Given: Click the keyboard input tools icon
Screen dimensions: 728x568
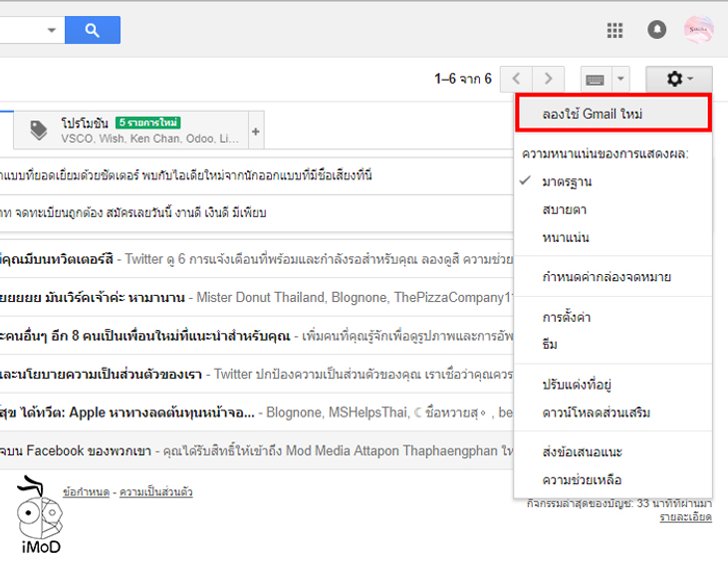Looking at the screenshot, I should [x=596, y=79].
